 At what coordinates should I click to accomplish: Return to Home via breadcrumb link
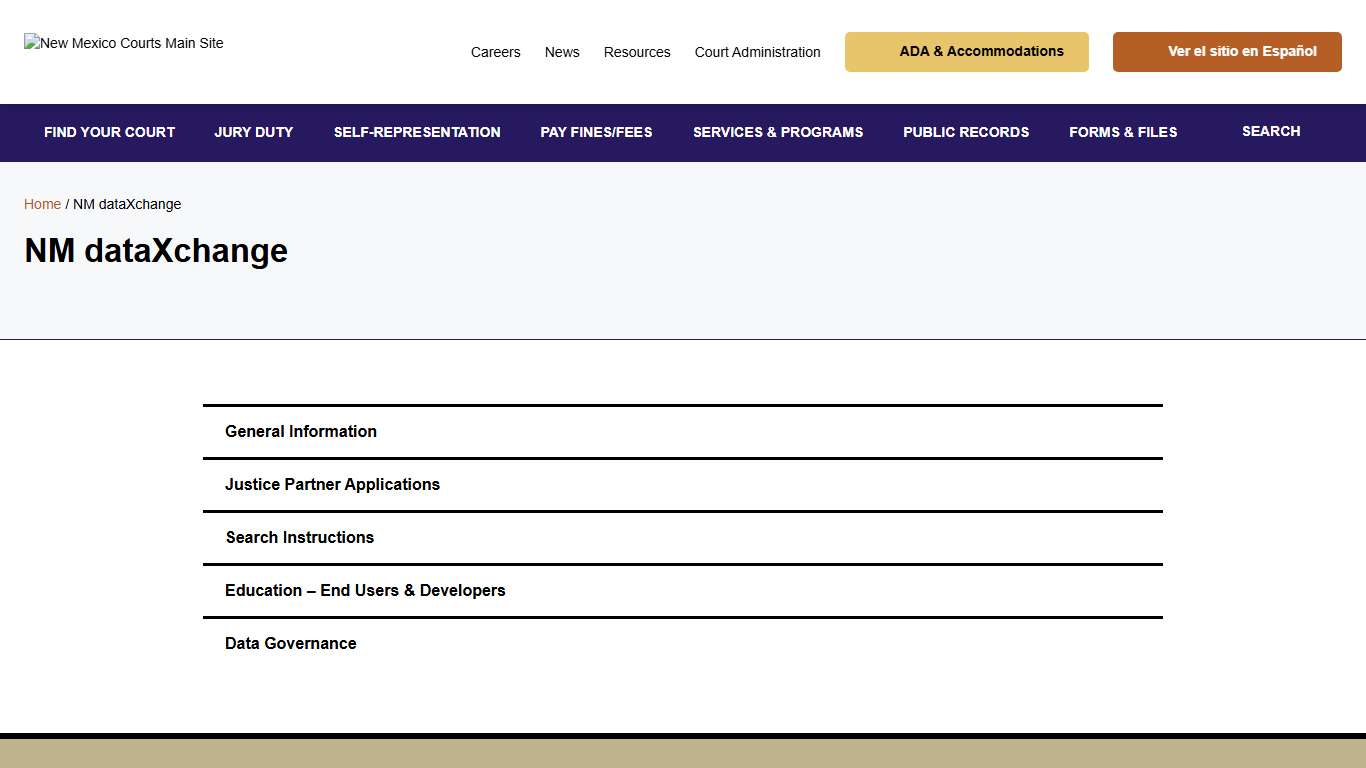42,204
